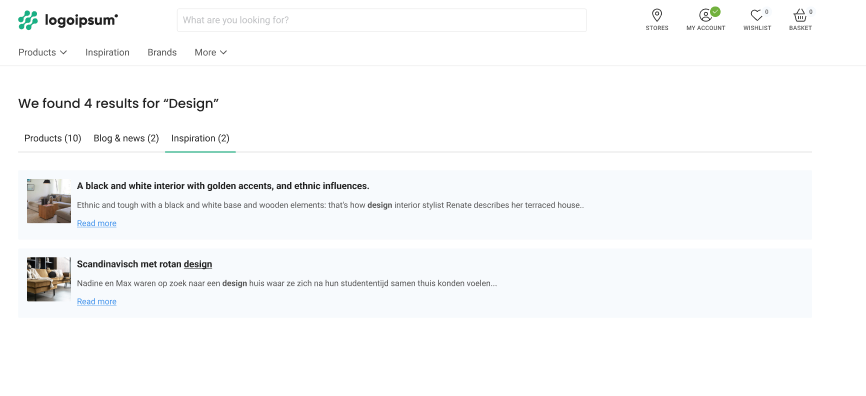Image resolution: width=866 pixels, height=396 pixels.
Task: Open 'A black and white interior' article title
Action: pos(223,186)
